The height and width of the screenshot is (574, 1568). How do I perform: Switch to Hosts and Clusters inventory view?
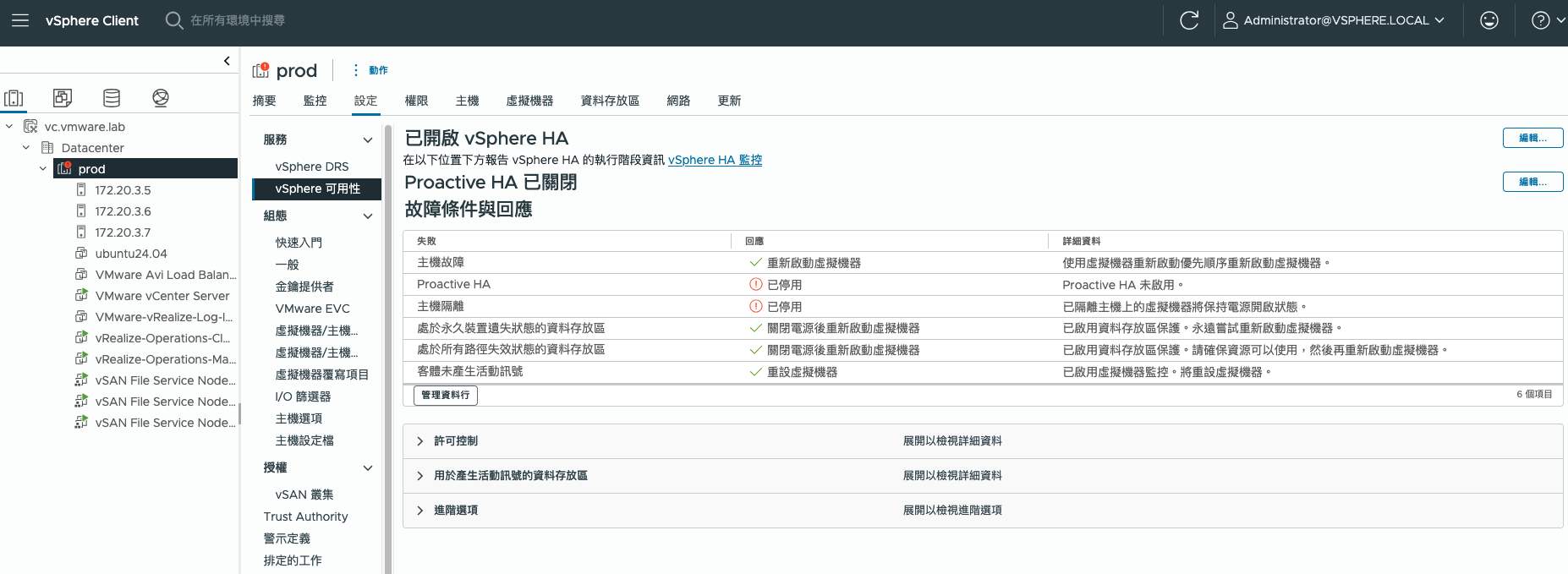pyautogui.click(x=14, y=98)
